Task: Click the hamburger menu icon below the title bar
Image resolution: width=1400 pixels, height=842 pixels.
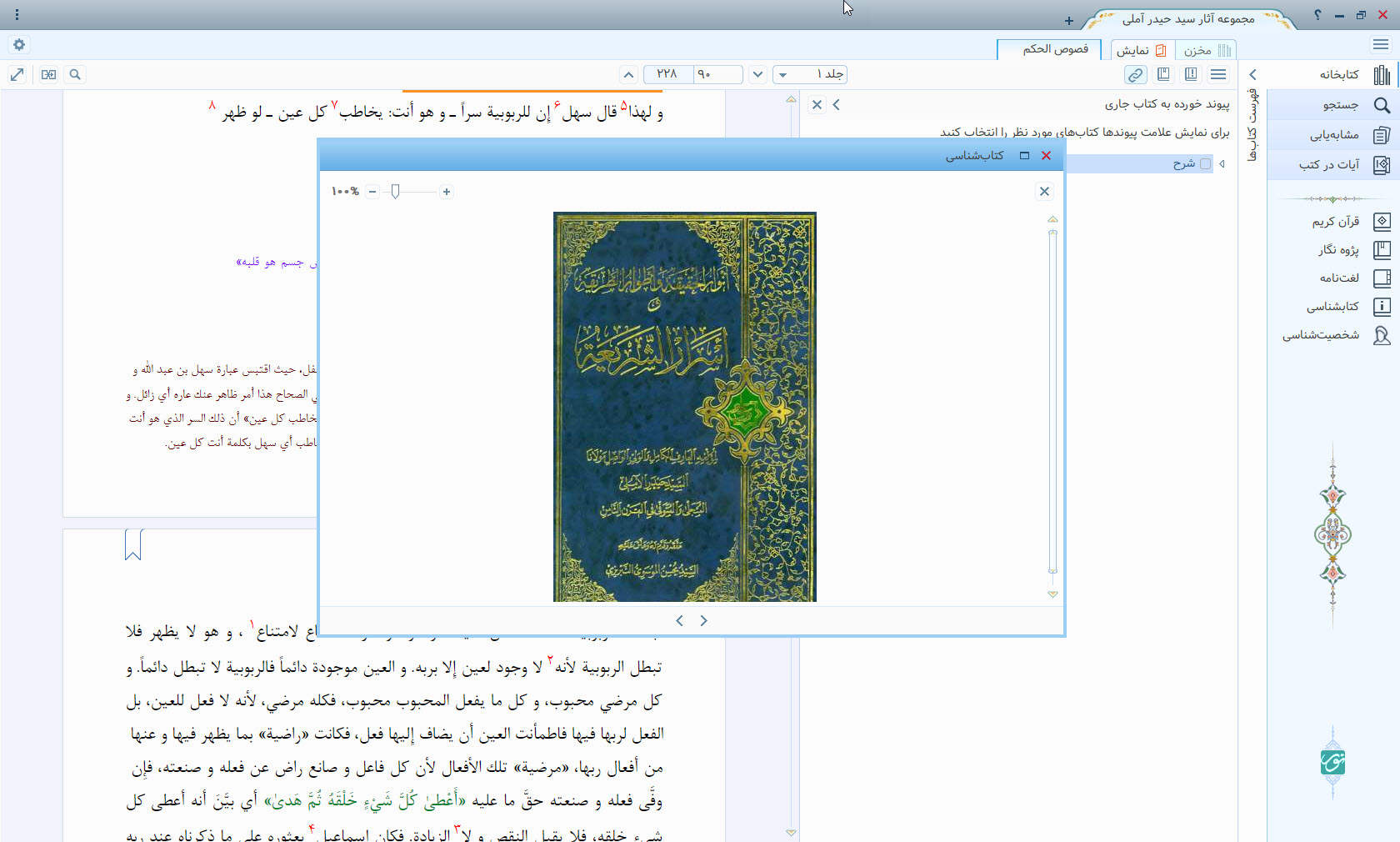Action: click(x=1380, y=44)
